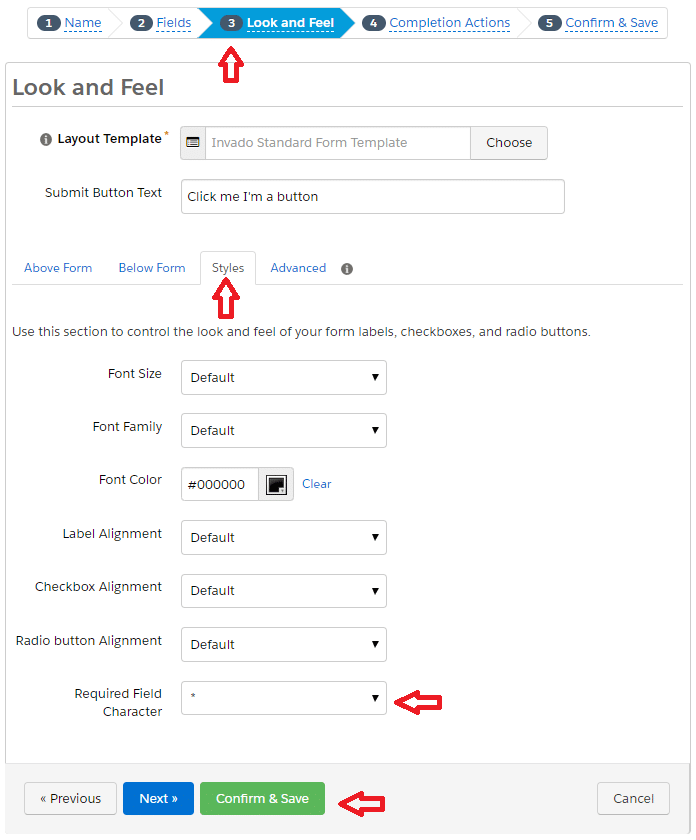Open the Label Alignment dropdown
696x840 pixels.
click(x=283, y=537)
